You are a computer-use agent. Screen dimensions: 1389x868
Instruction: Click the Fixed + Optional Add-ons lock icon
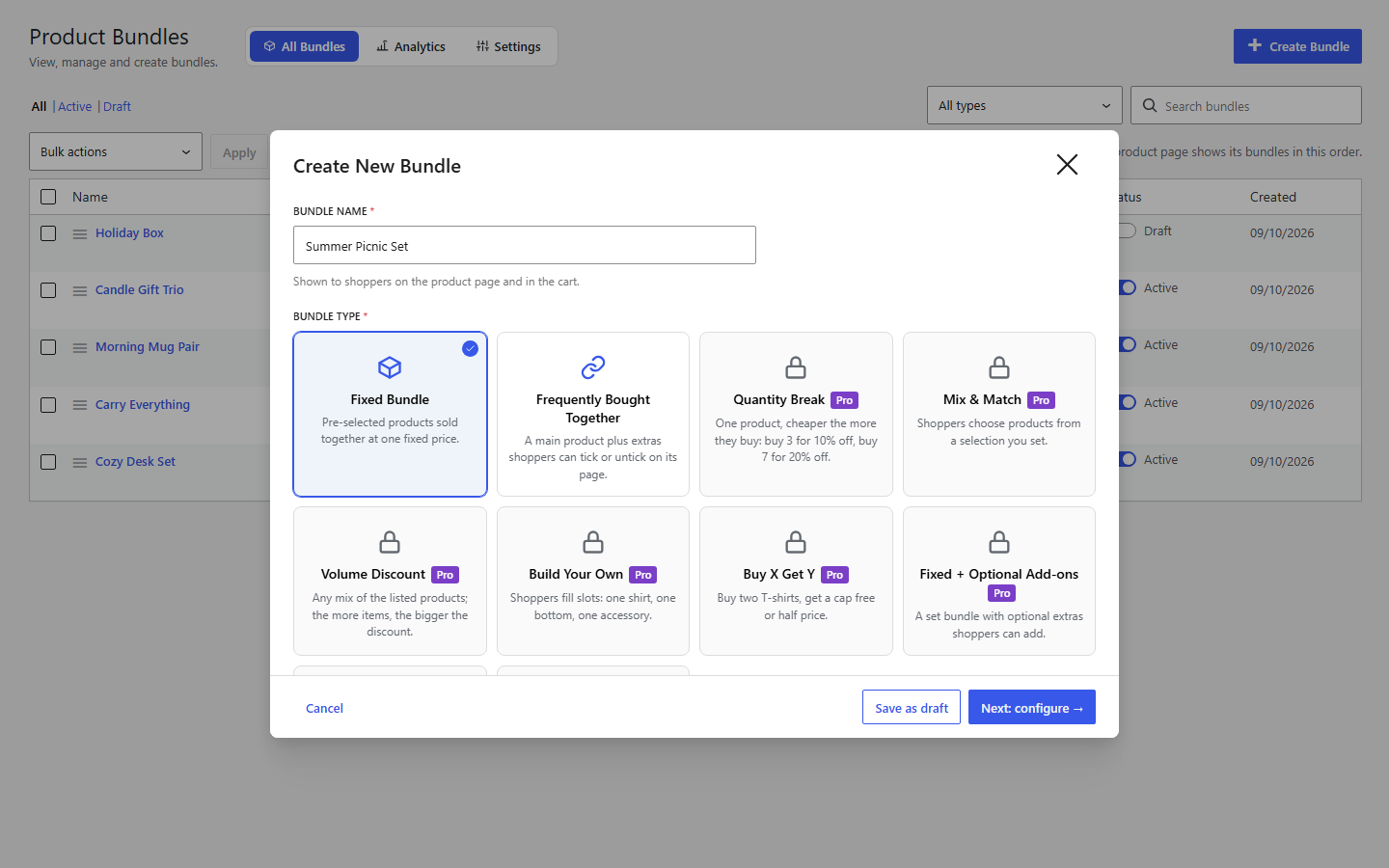click(x=999, y=542)
